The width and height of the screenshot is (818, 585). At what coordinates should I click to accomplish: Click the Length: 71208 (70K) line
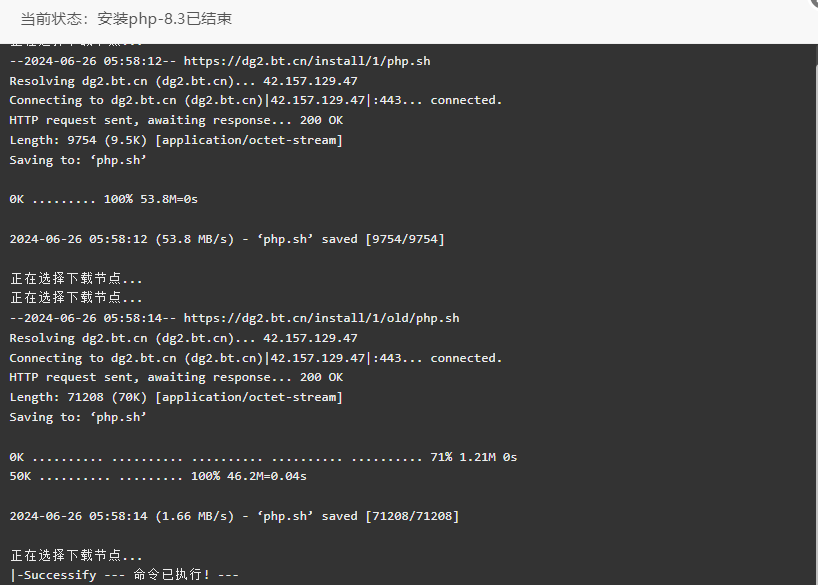point(176,397)
